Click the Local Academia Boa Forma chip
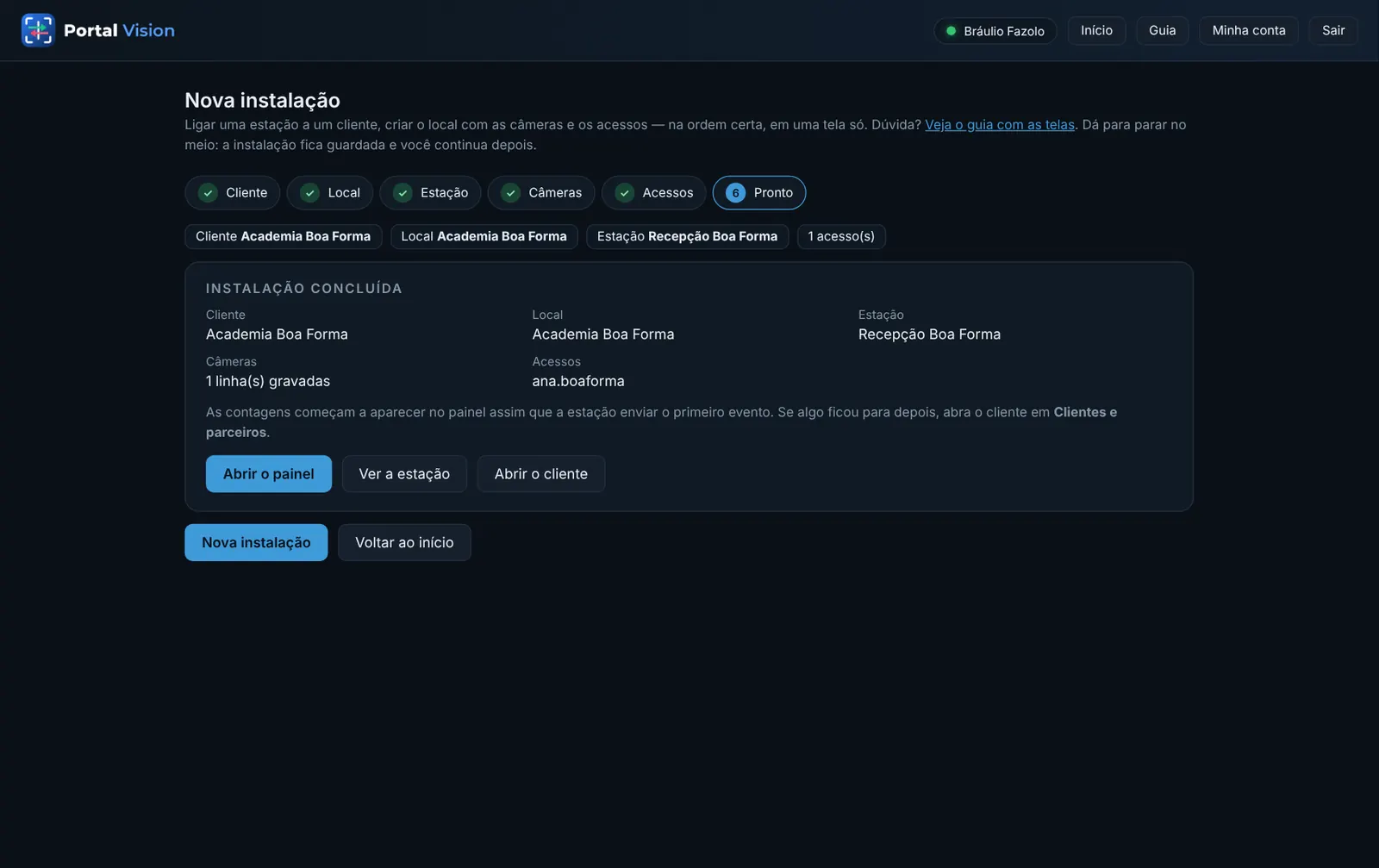Viewport: 1379px width, 868px height. click(x=484, y=237)
